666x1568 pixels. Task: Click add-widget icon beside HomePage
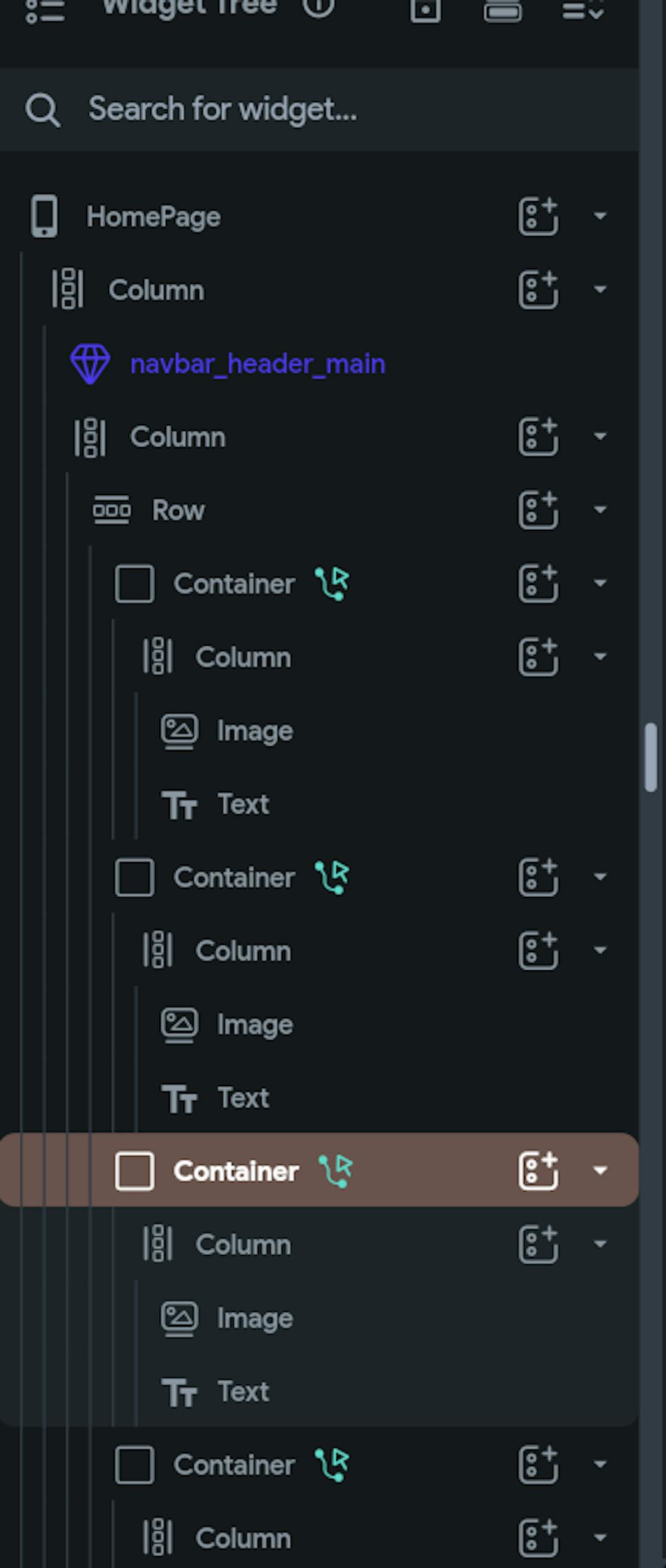pyautogui.click(x=537, y=216)
